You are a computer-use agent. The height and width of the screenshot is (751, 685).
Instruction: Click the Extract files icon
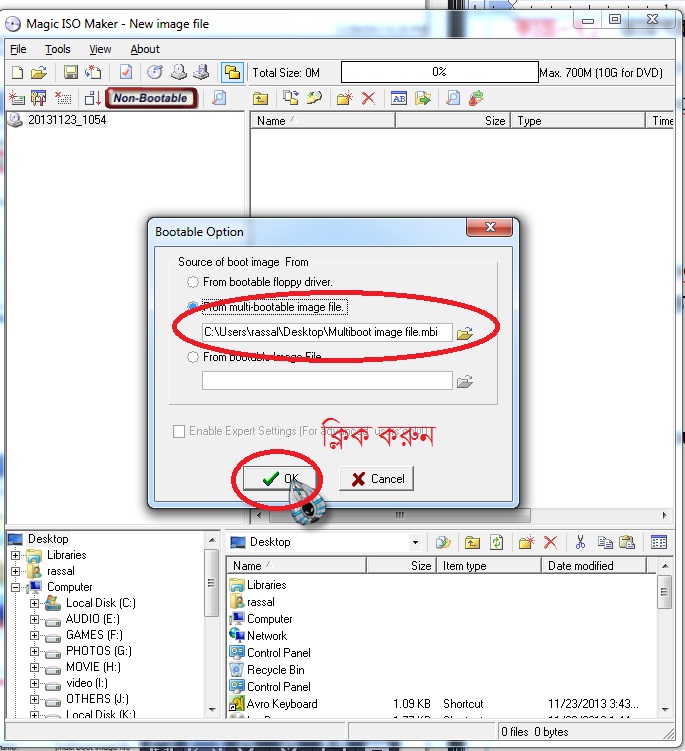422,98
